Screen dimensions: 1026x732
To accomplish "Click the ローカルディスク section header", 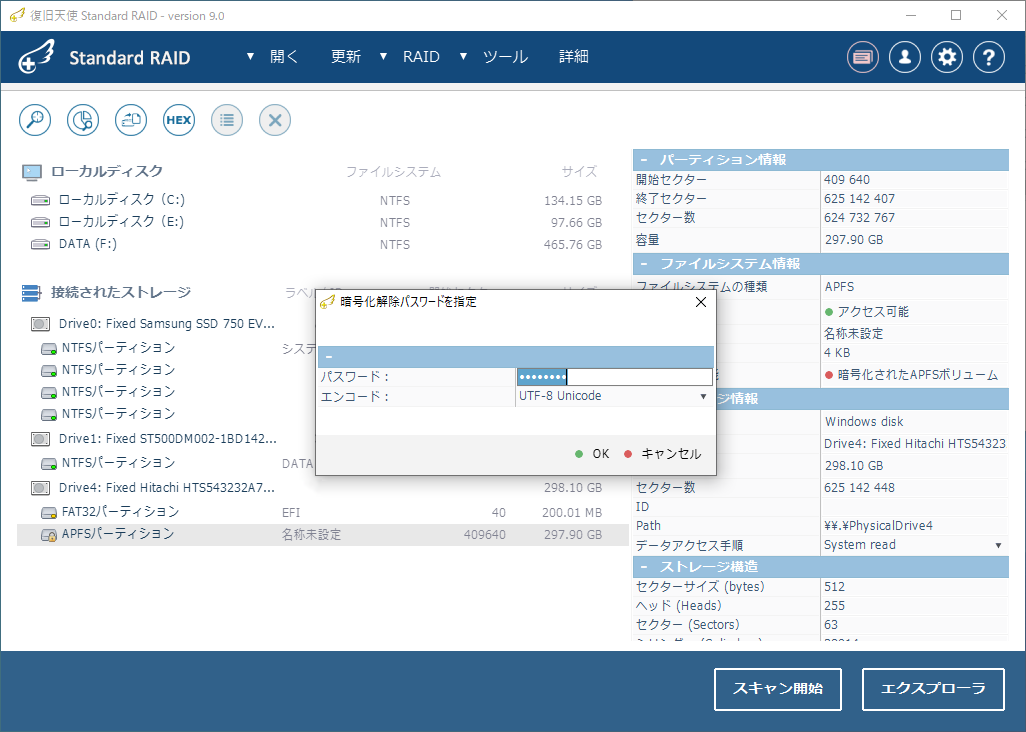I will (107, 171).
